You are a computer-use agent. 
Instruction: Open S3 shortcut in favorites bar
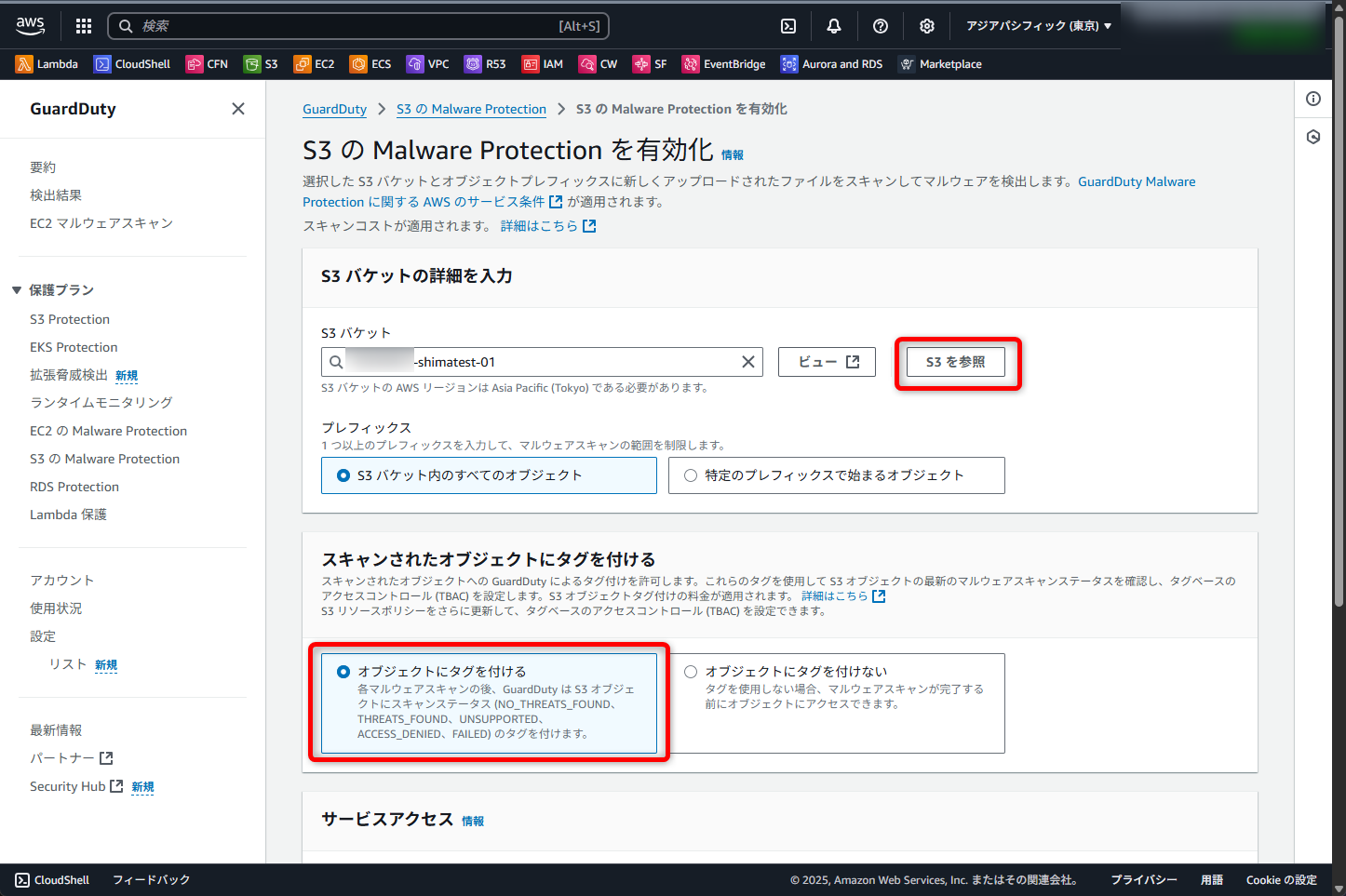[x=261, y=64]
